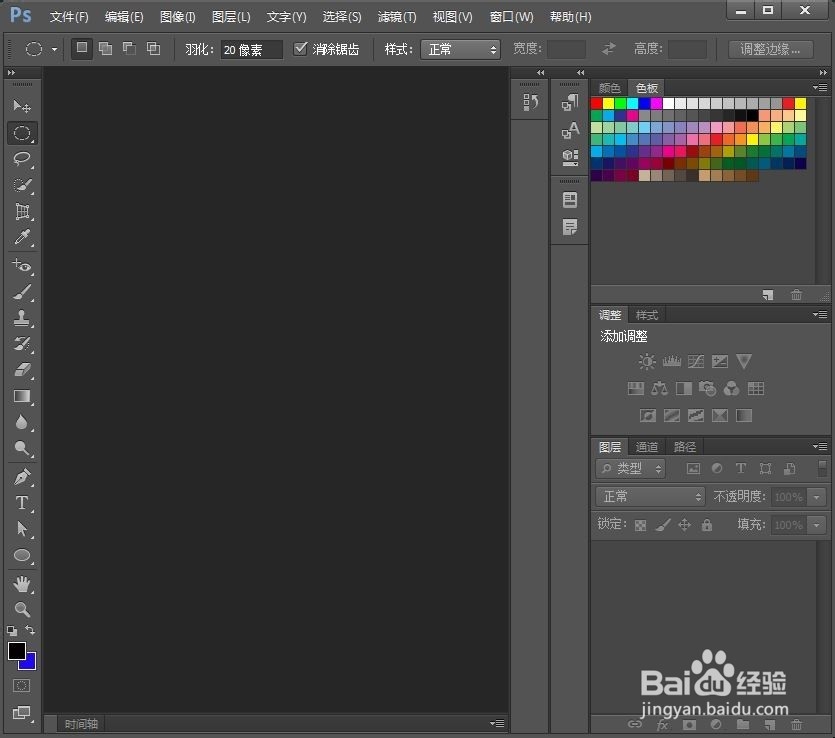835x738 pixels.
Task: Switch to the 路径 tab
Action: tap(685, 447)
